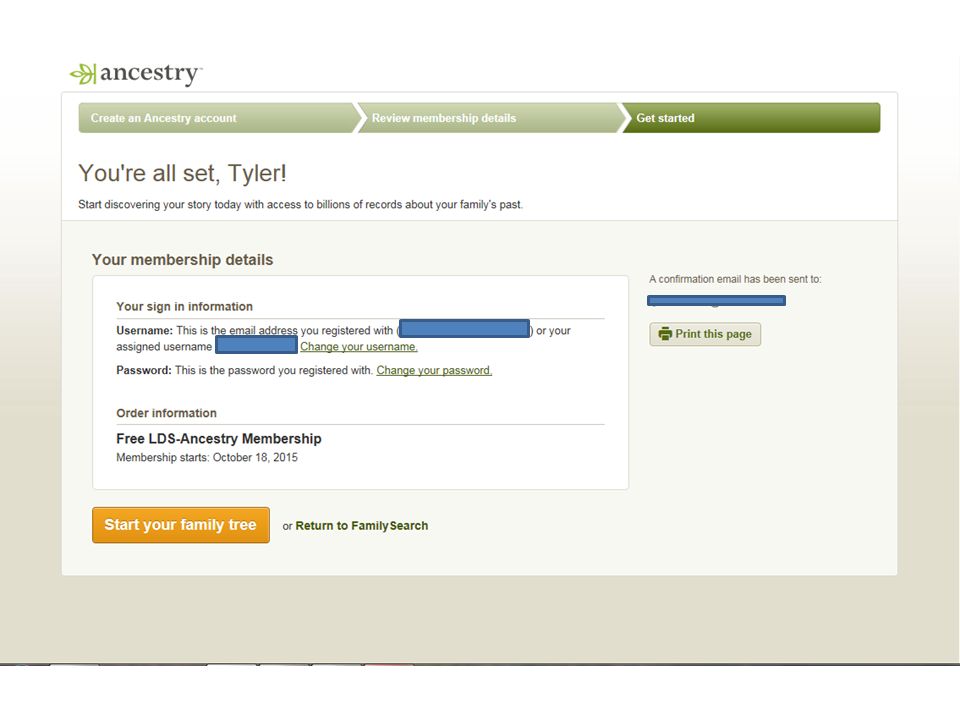Click the You're all set, Tyler! heading
This screenshot has width=960, height=720.
[x=182, y=173]
